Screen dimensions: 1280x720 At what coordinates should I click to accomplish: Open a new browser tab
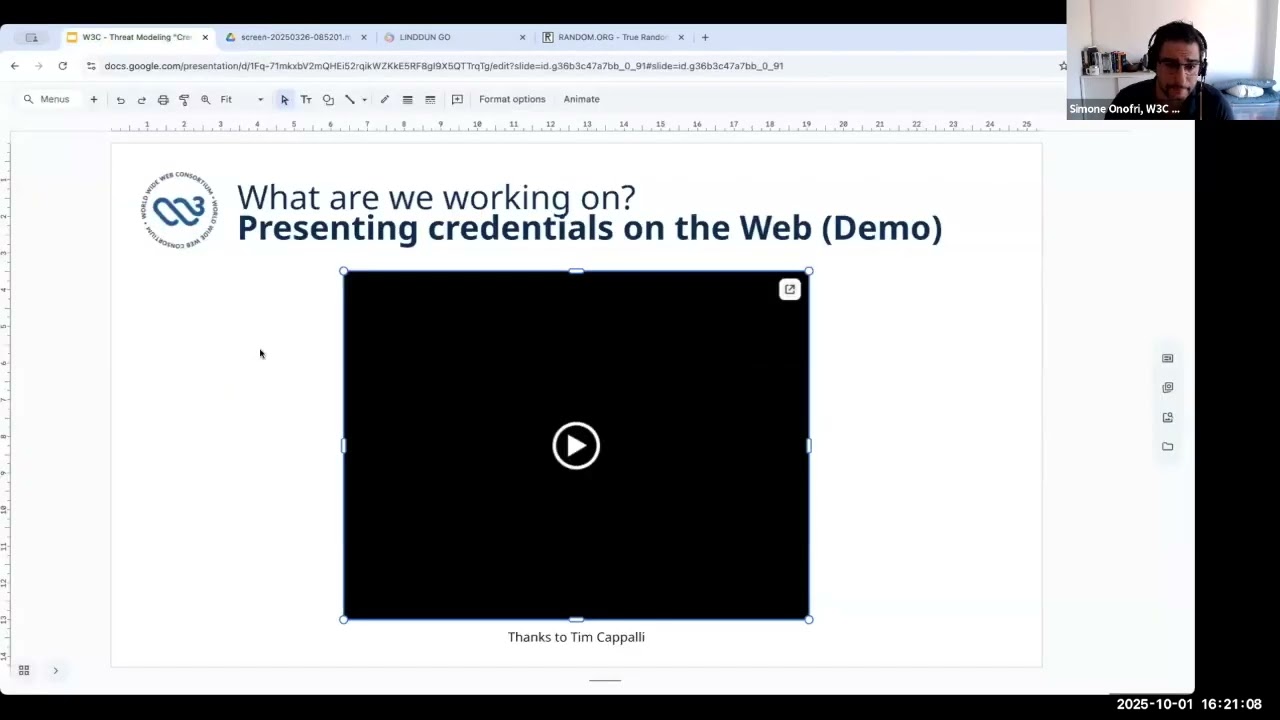click(x=705, y=37)
